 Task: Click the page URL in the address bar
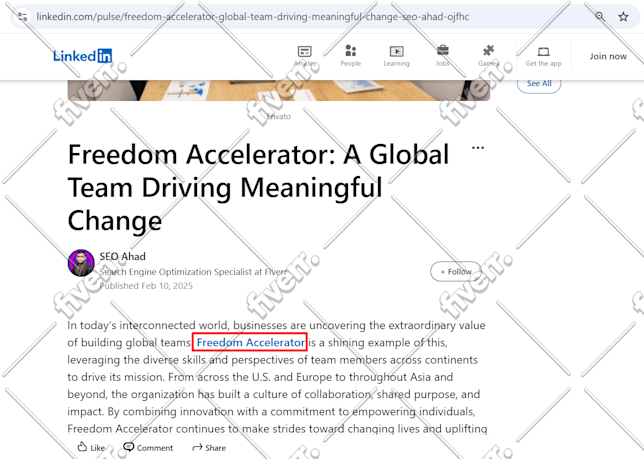(253, 17)
